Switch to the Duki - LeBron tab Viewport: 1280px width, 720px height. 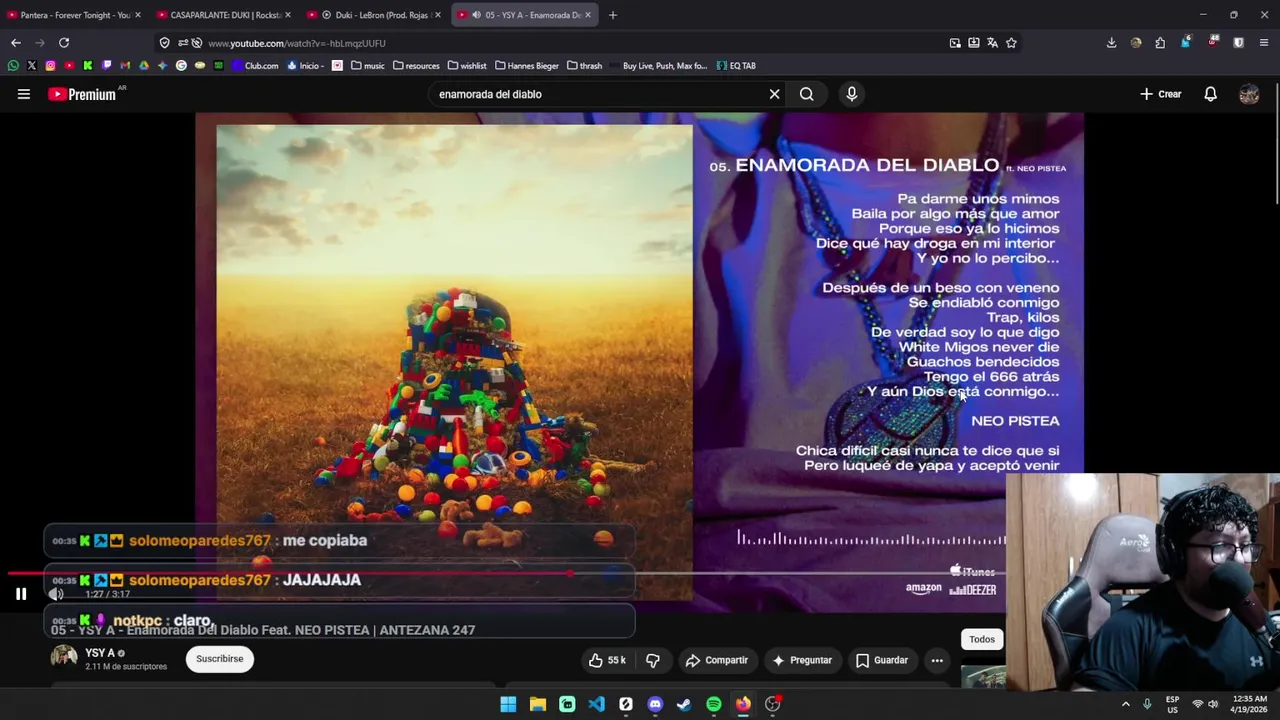pos(372,15)
